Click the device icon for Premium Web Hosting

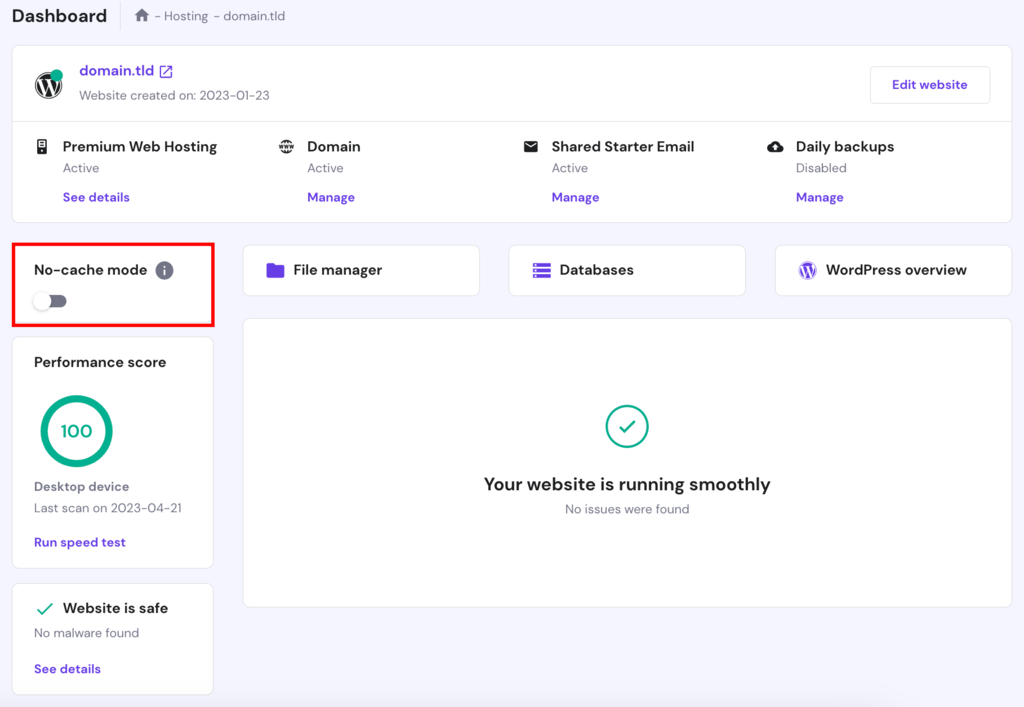coord(41,146)
